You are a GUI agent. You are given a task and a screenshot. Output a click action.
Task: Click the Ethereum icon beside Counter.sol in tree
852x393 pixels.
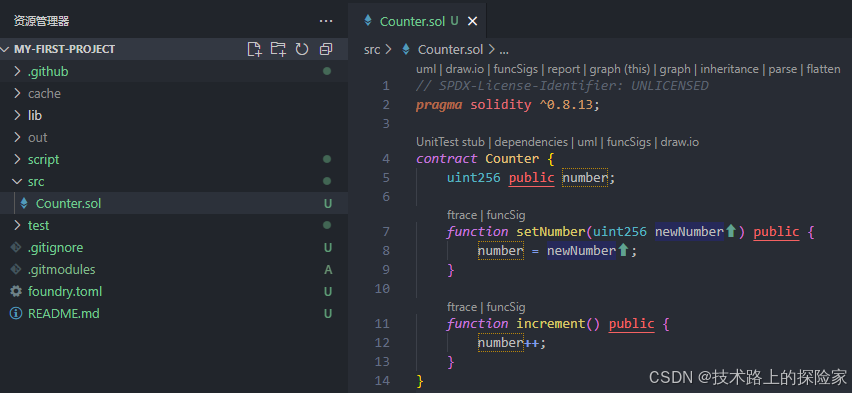[24, 203]
